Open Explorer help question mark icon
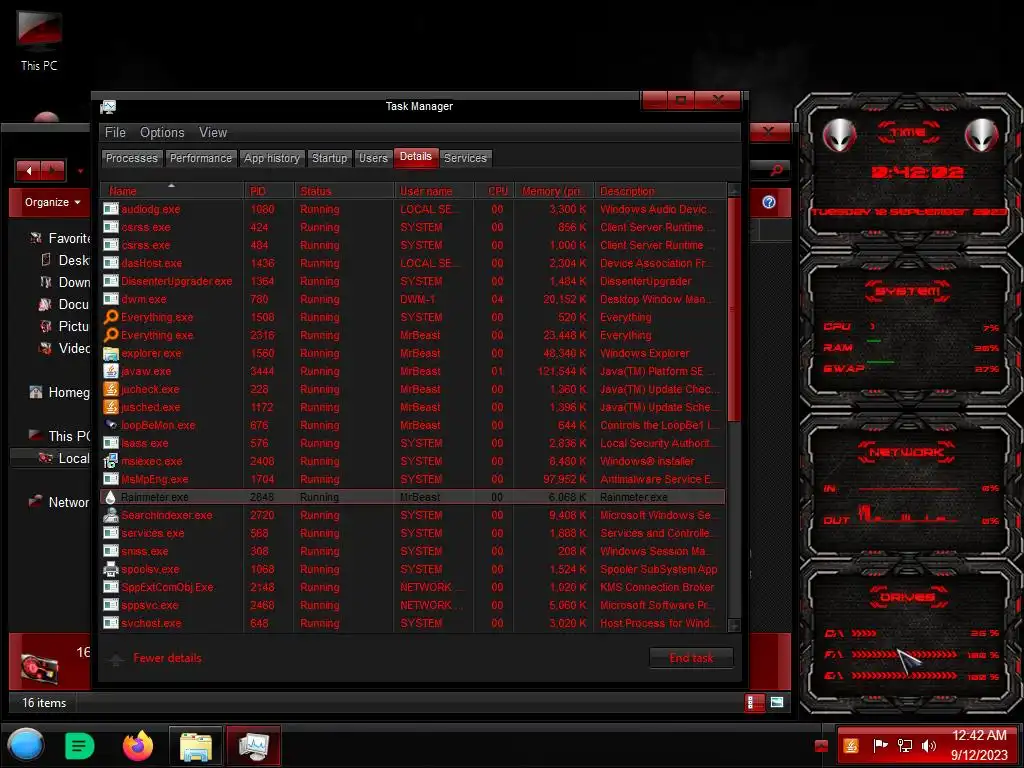This screenshot has height=768, width=1024. pos(769,202)
